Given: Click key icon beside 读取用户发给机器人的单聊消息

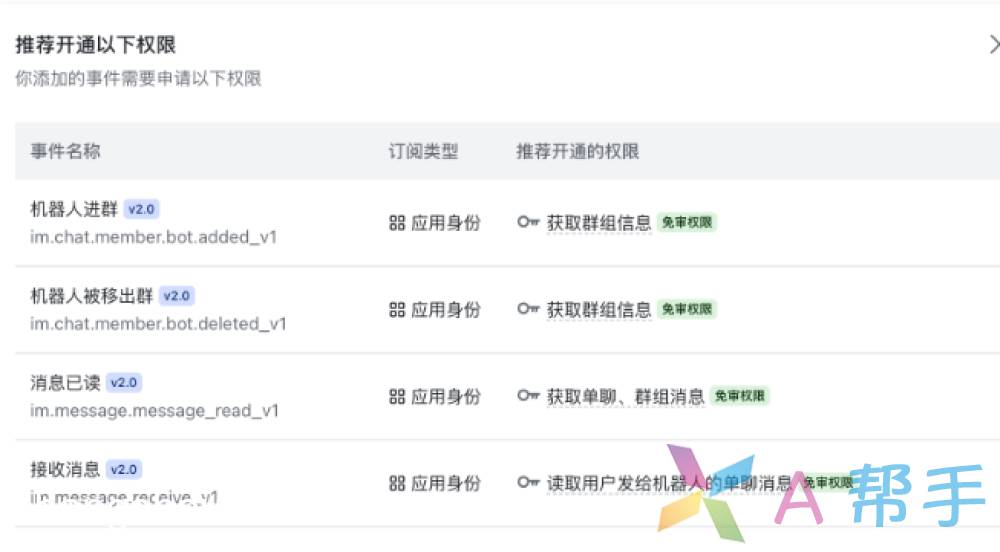Looking at the screenshot, I should pos(528,483).
